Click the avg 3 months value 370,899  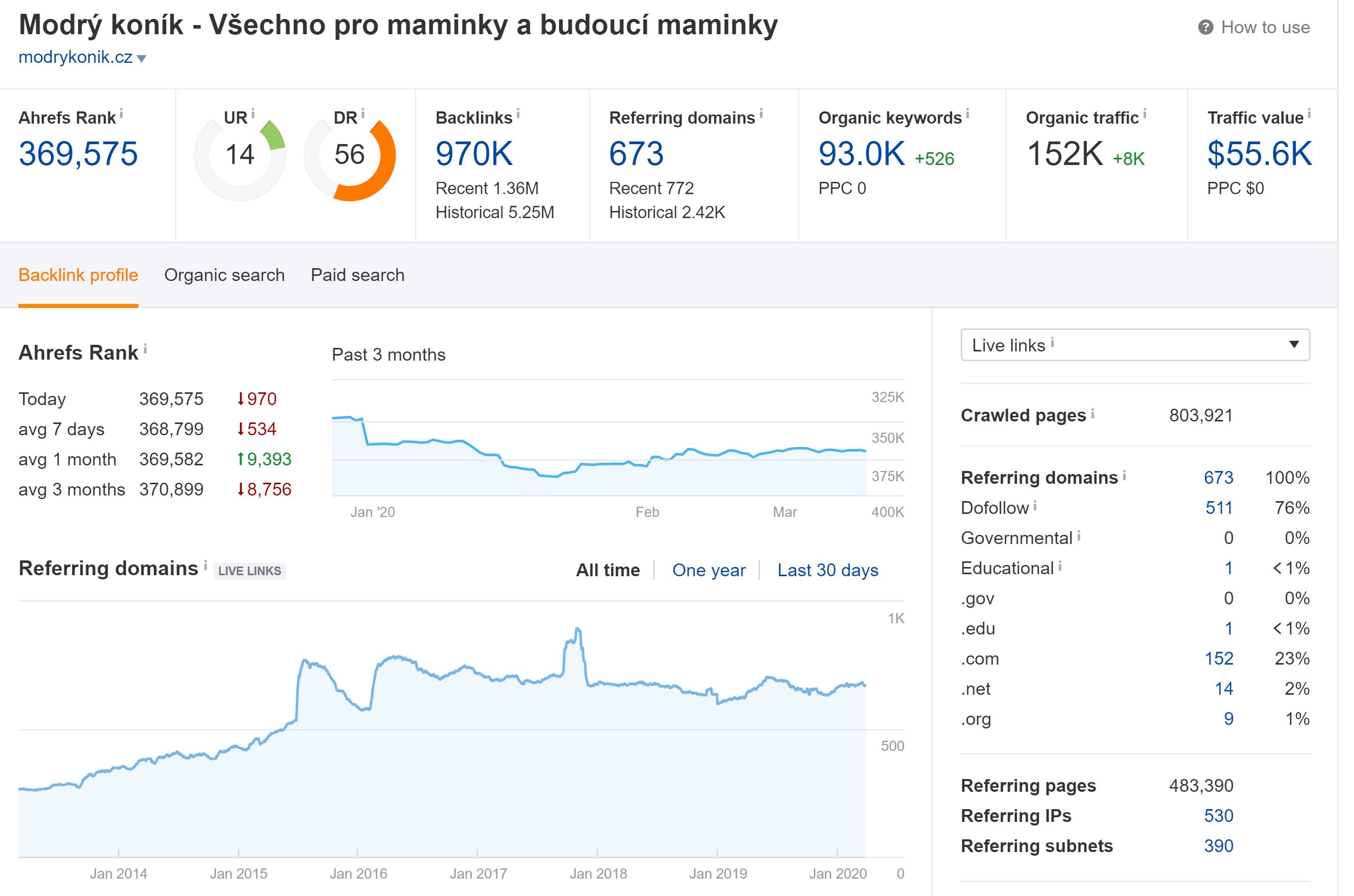click(x=172, y=490)
